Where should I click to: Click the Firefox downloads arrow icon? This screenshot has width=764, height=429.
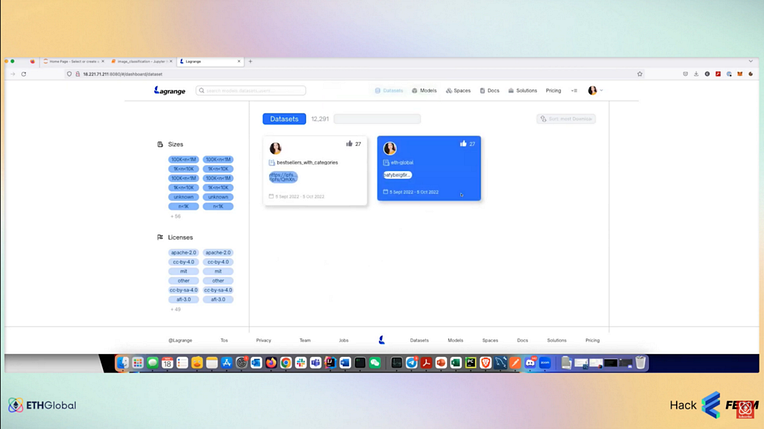(x=696, y=74)
